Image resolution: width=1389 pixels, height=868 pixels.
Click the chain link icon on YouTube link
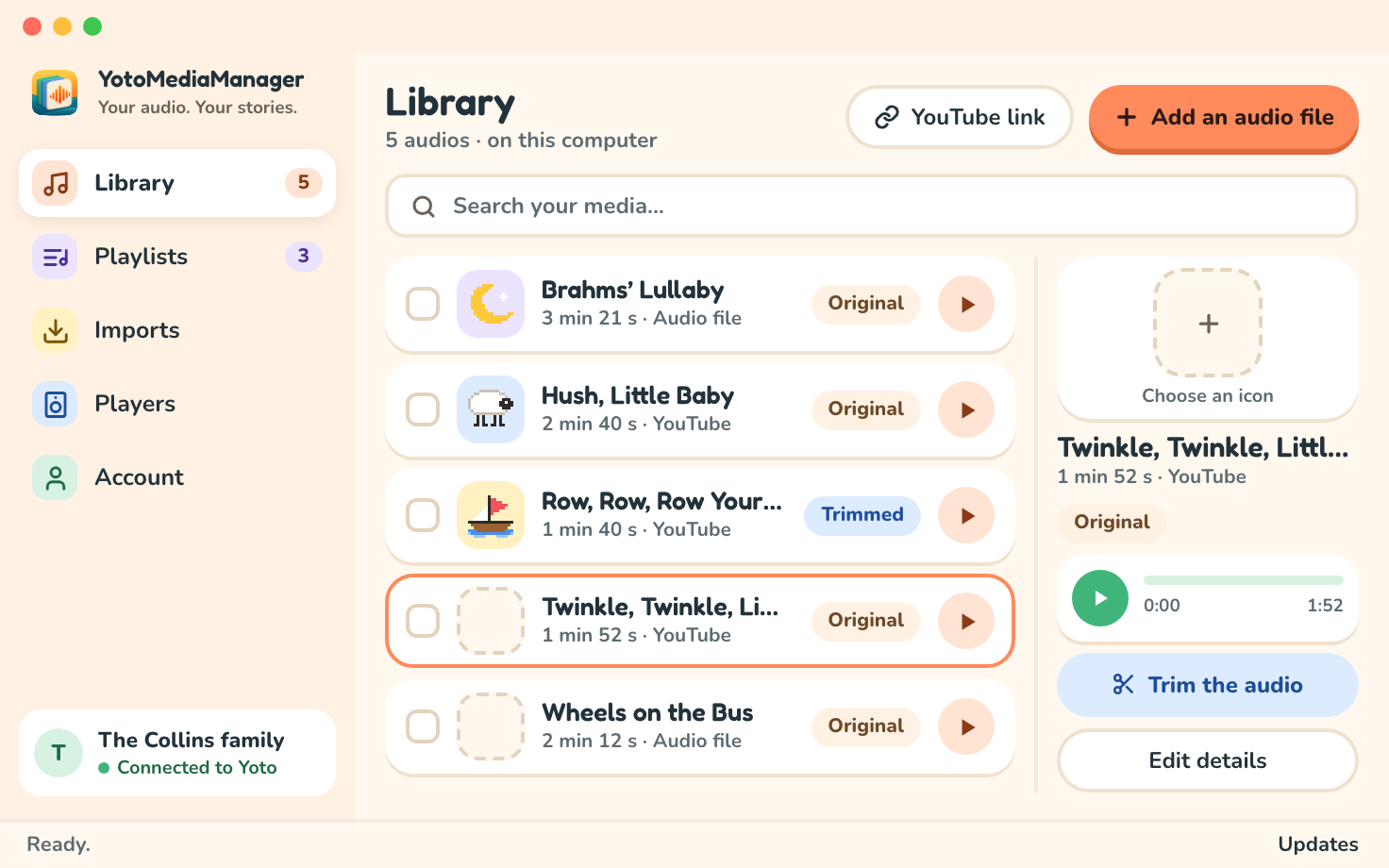(x=887, y=117)
